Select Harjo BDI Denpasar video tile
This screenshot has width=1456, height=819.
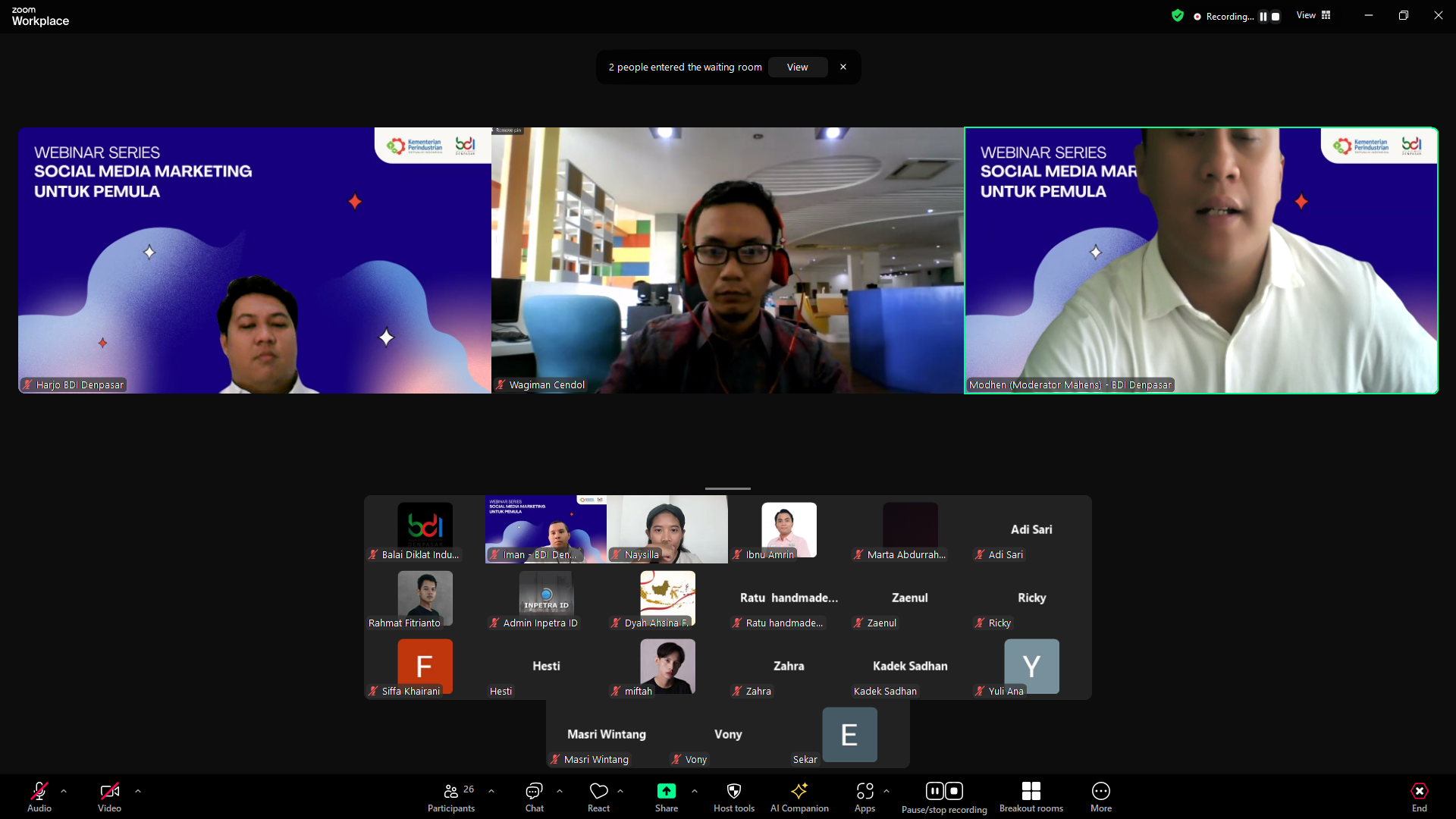[x=255, y=260]
